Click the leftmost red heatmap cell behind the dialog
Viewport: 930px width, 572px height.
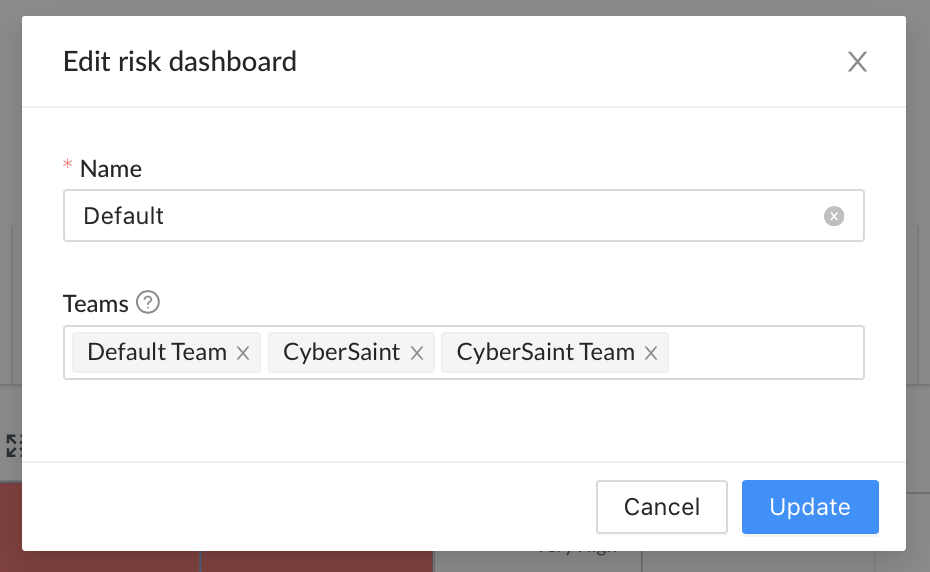[11, 527]
